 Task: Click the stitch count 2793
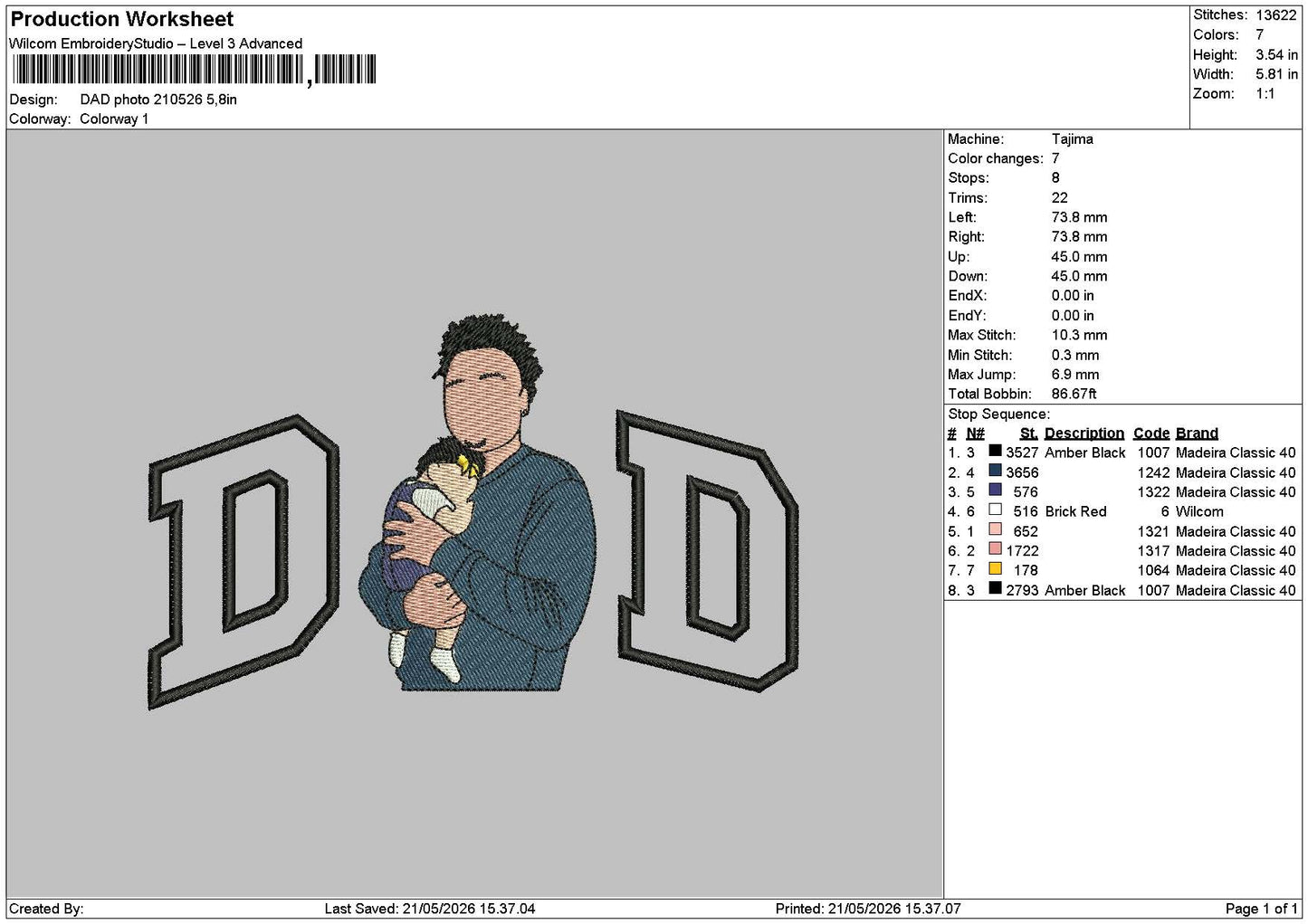1022,590
